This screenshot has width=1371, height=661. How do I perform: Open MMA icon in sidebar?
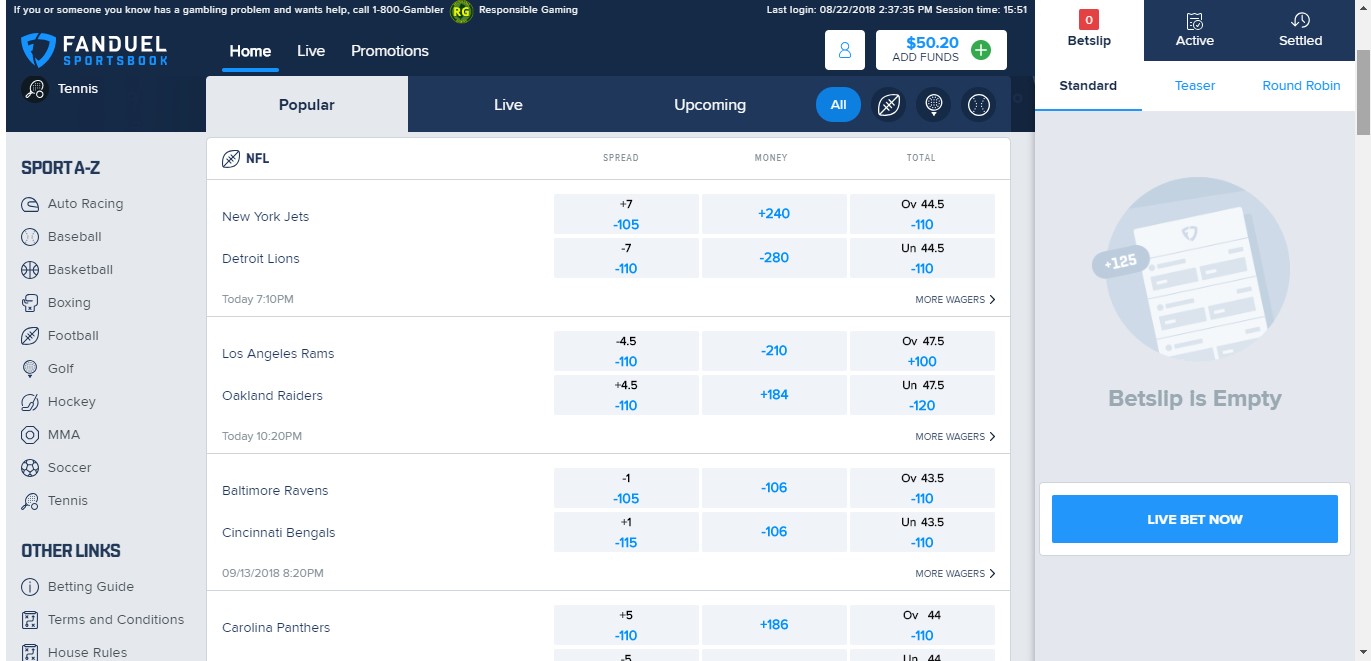click(x=30, y=435)
